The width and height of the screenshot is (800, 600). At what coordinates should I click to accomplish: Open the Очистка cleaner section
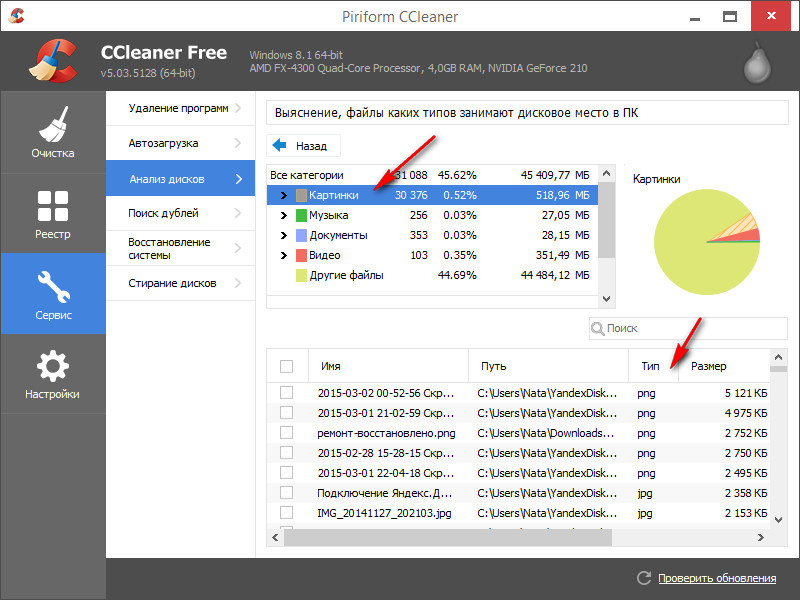coord(53,132)
